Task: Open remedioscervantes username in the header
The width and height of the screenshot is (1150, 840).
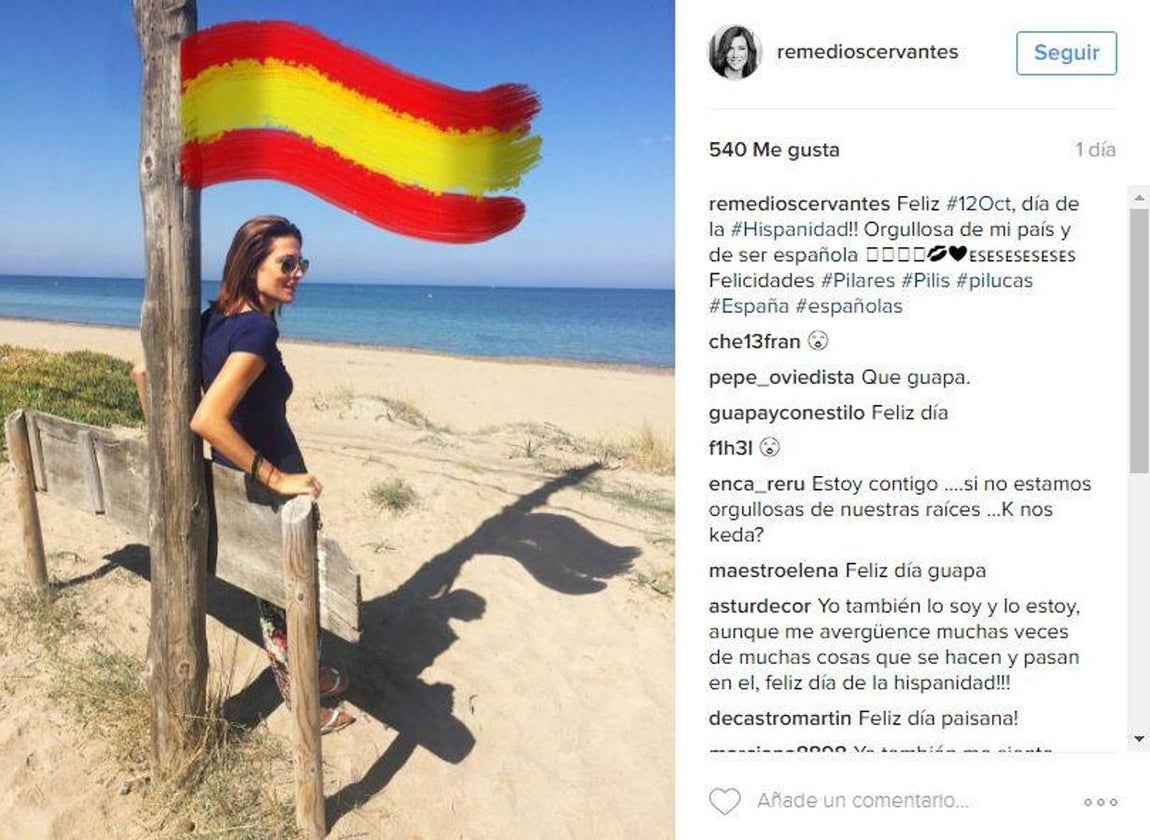Action: [867, 52]
